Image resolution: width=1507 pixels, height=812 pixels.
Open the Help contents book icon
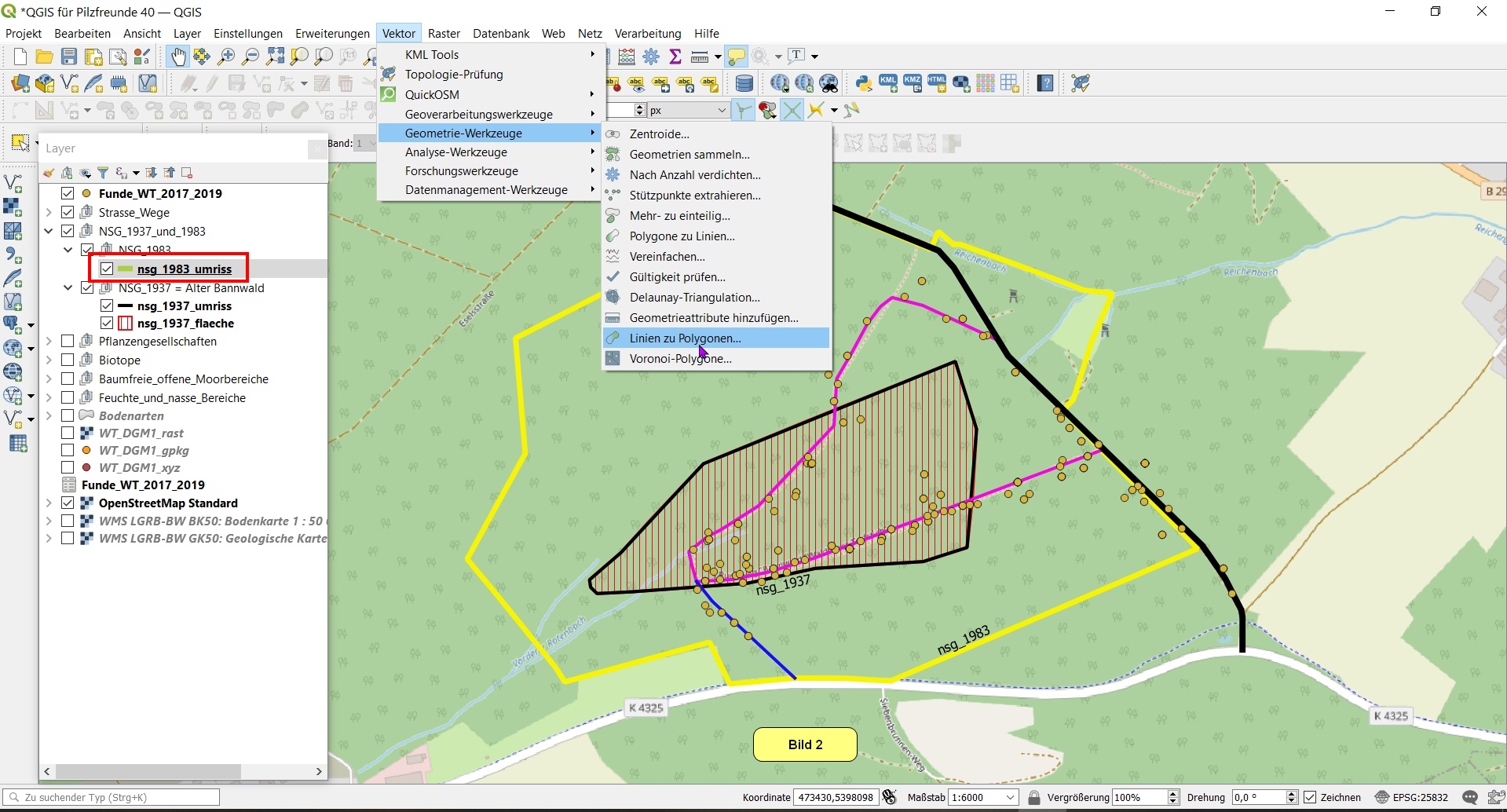(x=1044, y=83)
